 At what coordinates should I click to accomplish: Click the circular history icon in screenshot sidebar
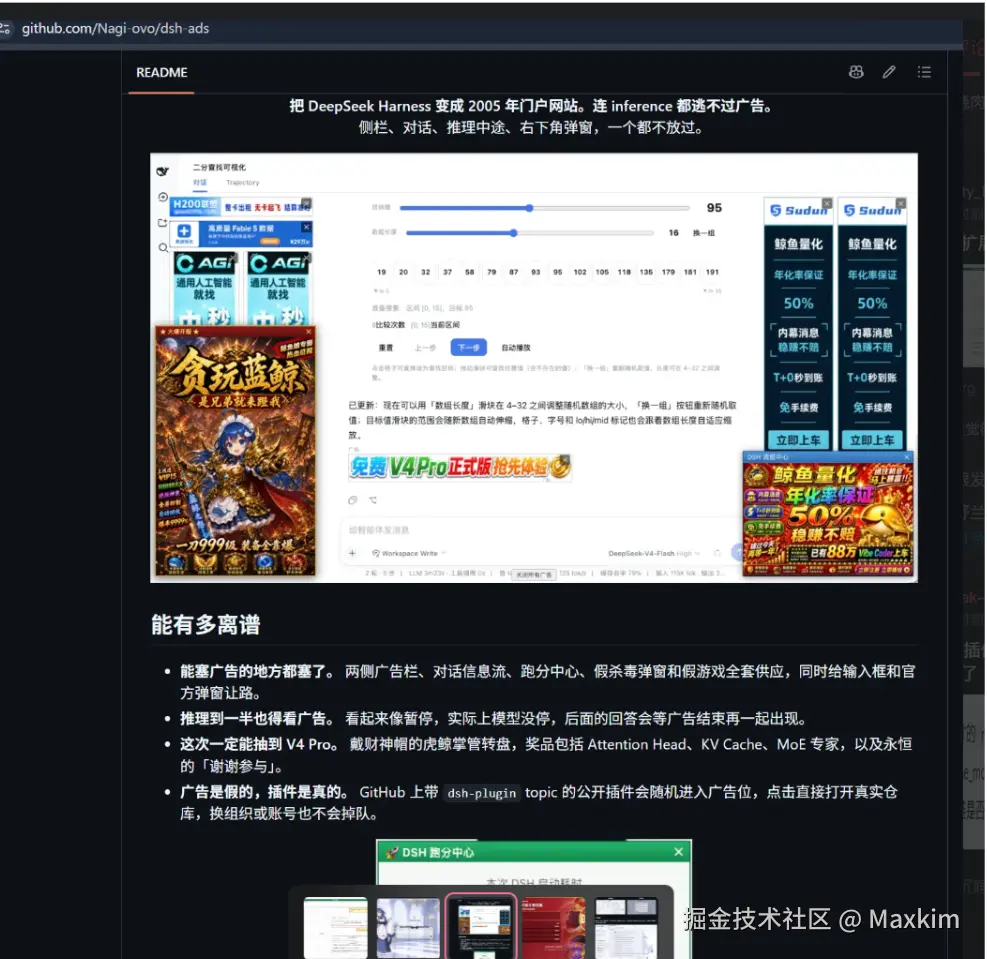(x=162, y=197)
